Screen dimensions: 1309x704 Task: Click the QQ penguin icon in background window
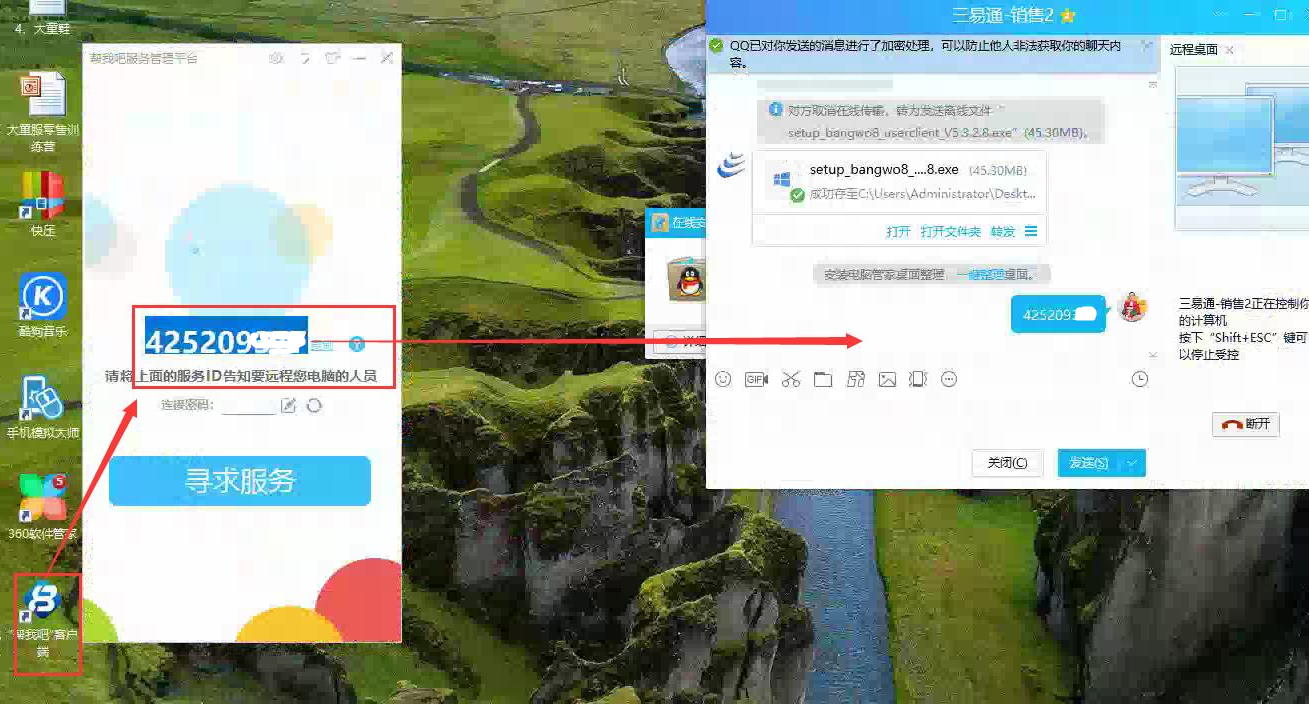689,279
